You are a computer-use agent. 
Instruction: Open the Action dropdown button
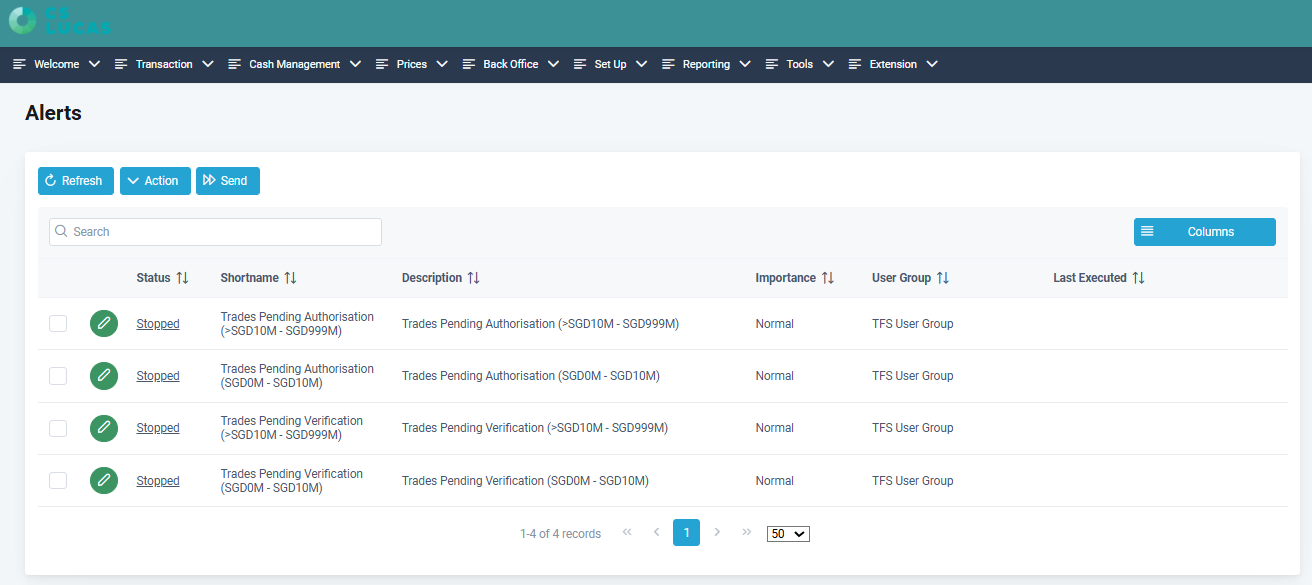pyautogui.click(x=155, y=181)
